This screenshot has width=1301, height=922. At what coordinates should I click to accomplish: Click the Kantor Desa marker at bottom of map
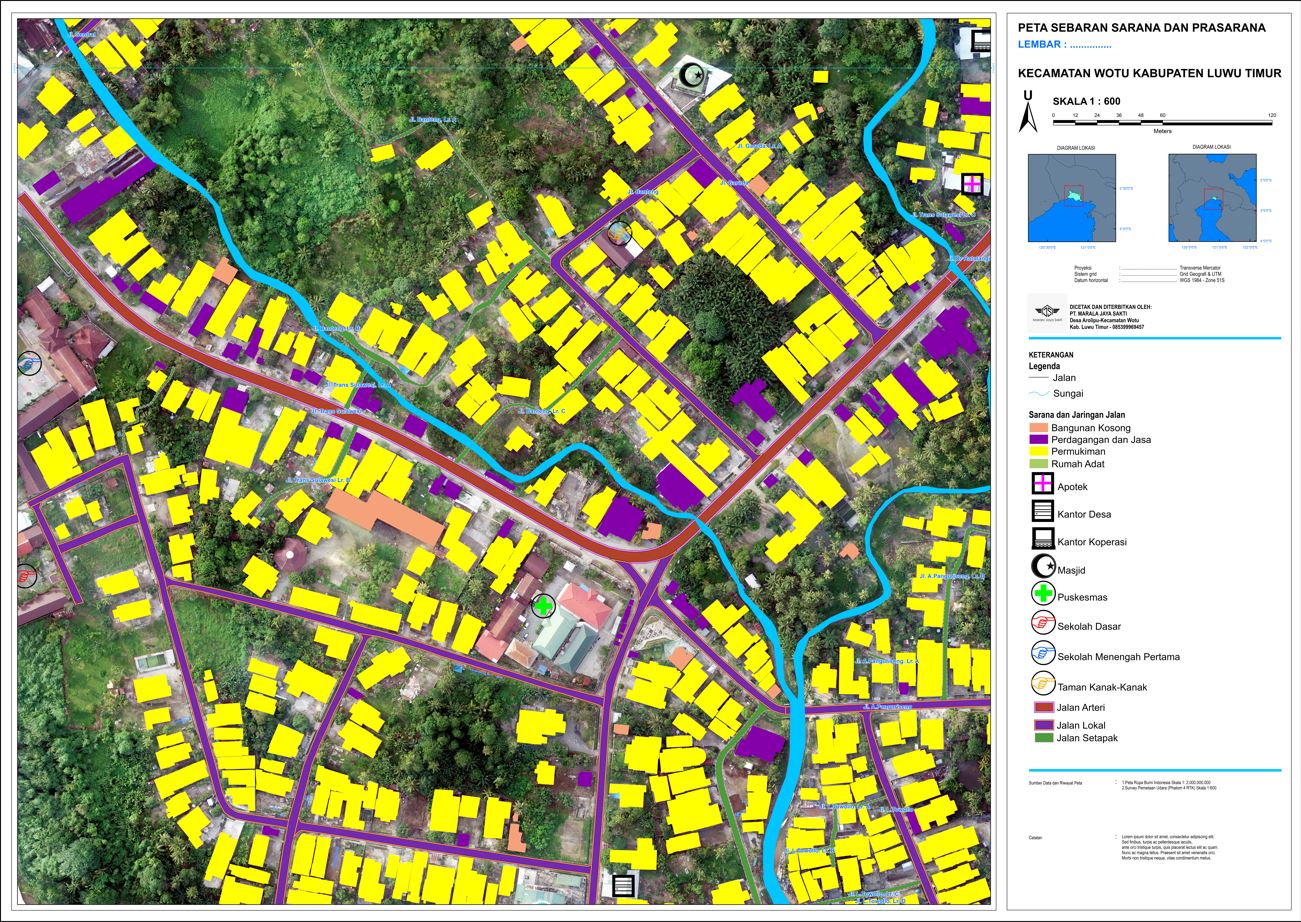click(625, 885)
